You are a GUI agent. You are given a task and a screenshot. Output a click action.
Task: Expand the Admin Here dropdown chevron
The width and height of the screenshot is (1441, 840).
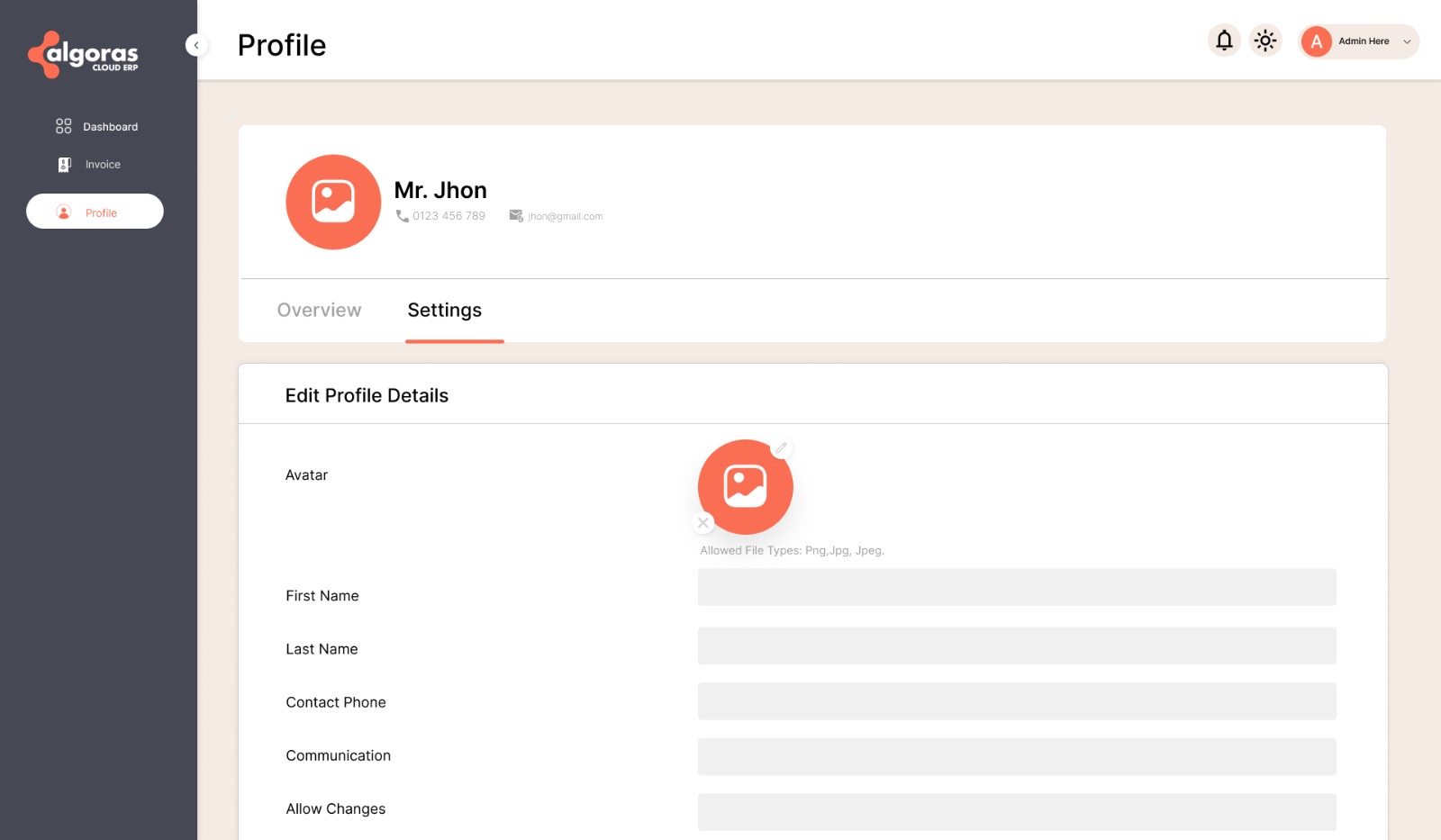click(x=1407, y=41)
